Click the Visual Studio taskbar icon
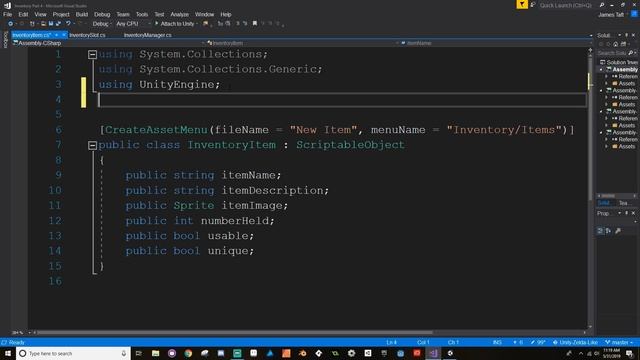 [x=433, y=353]
